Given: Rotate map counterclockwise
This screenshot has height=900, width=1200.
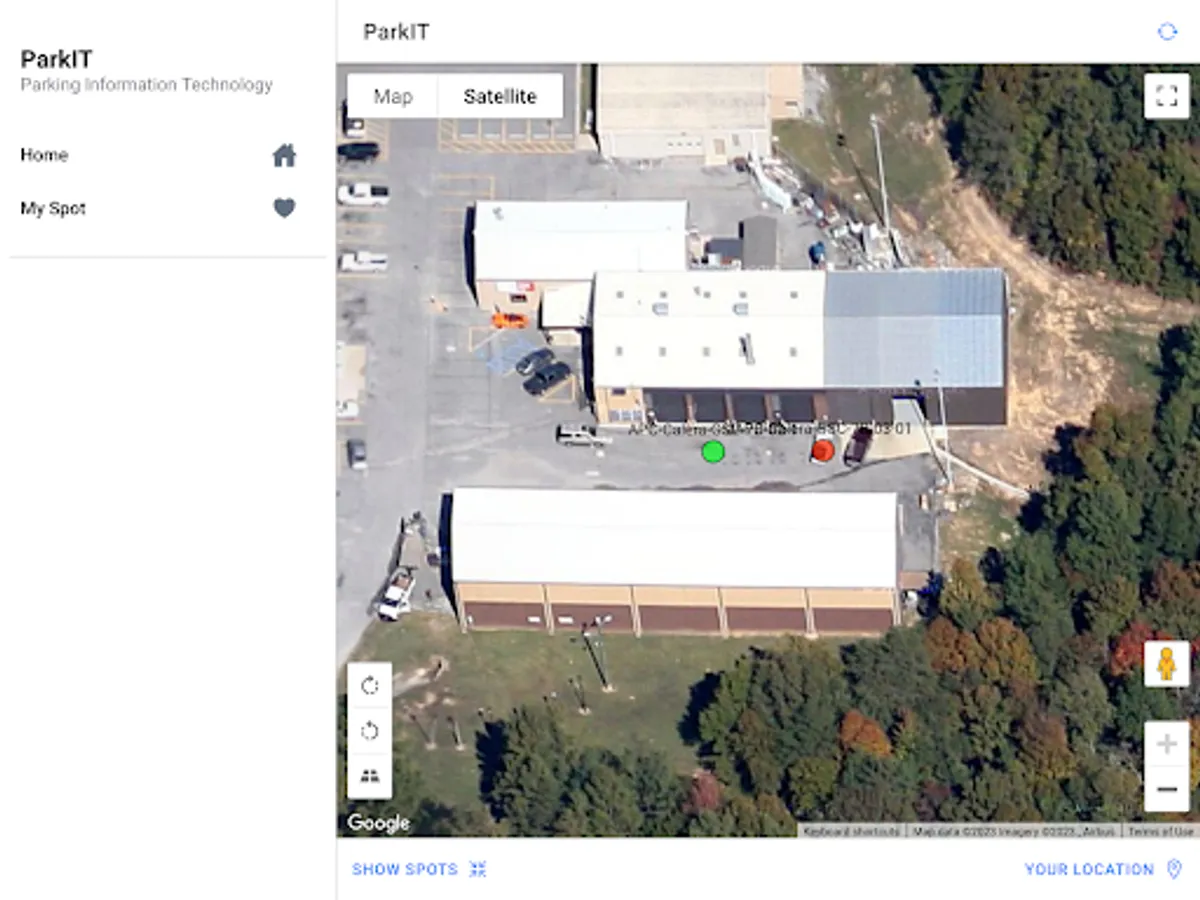Looking at the screenshot, I should 370,731.
